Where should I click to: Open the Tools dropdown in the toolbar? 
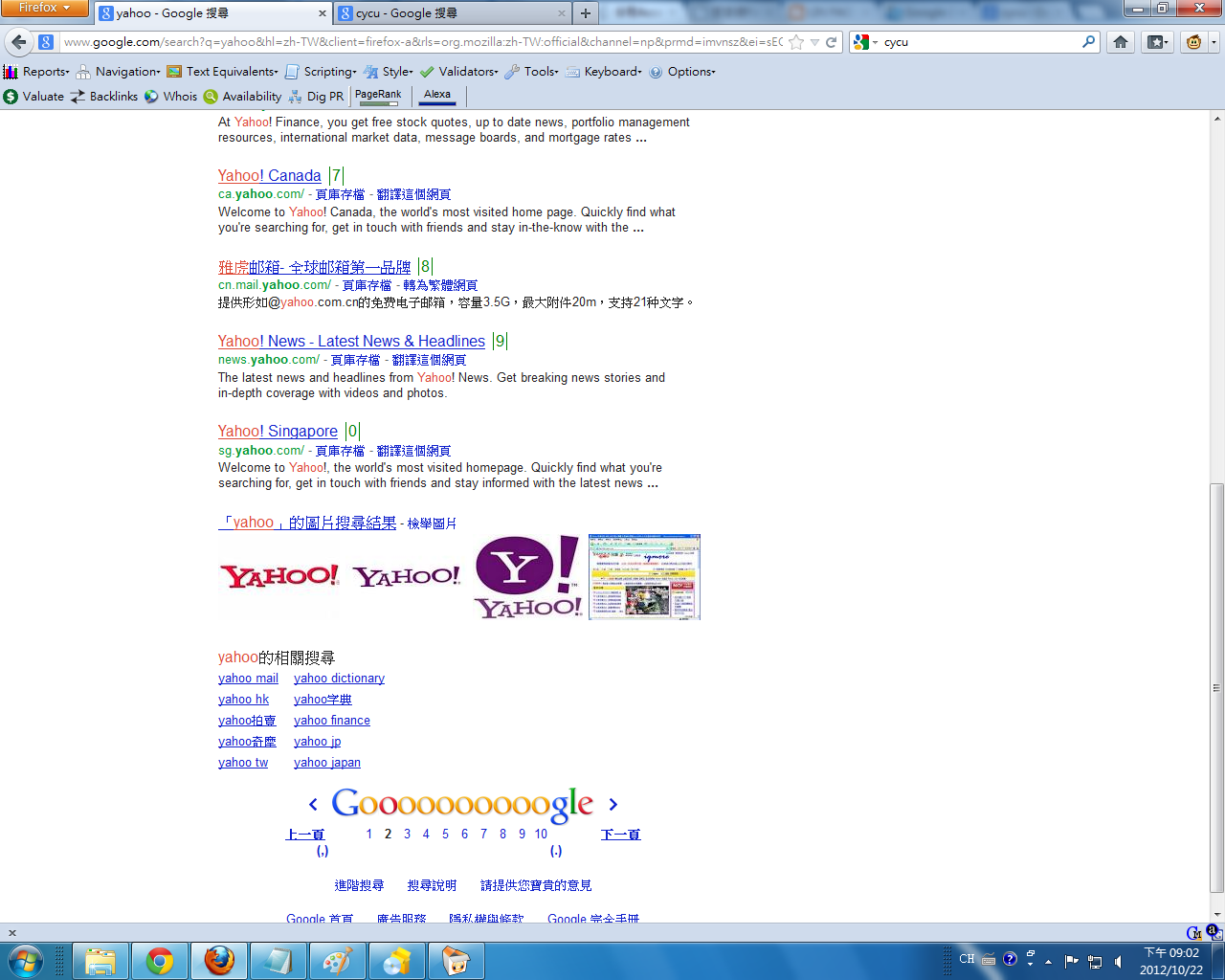(x=531, y=72)
